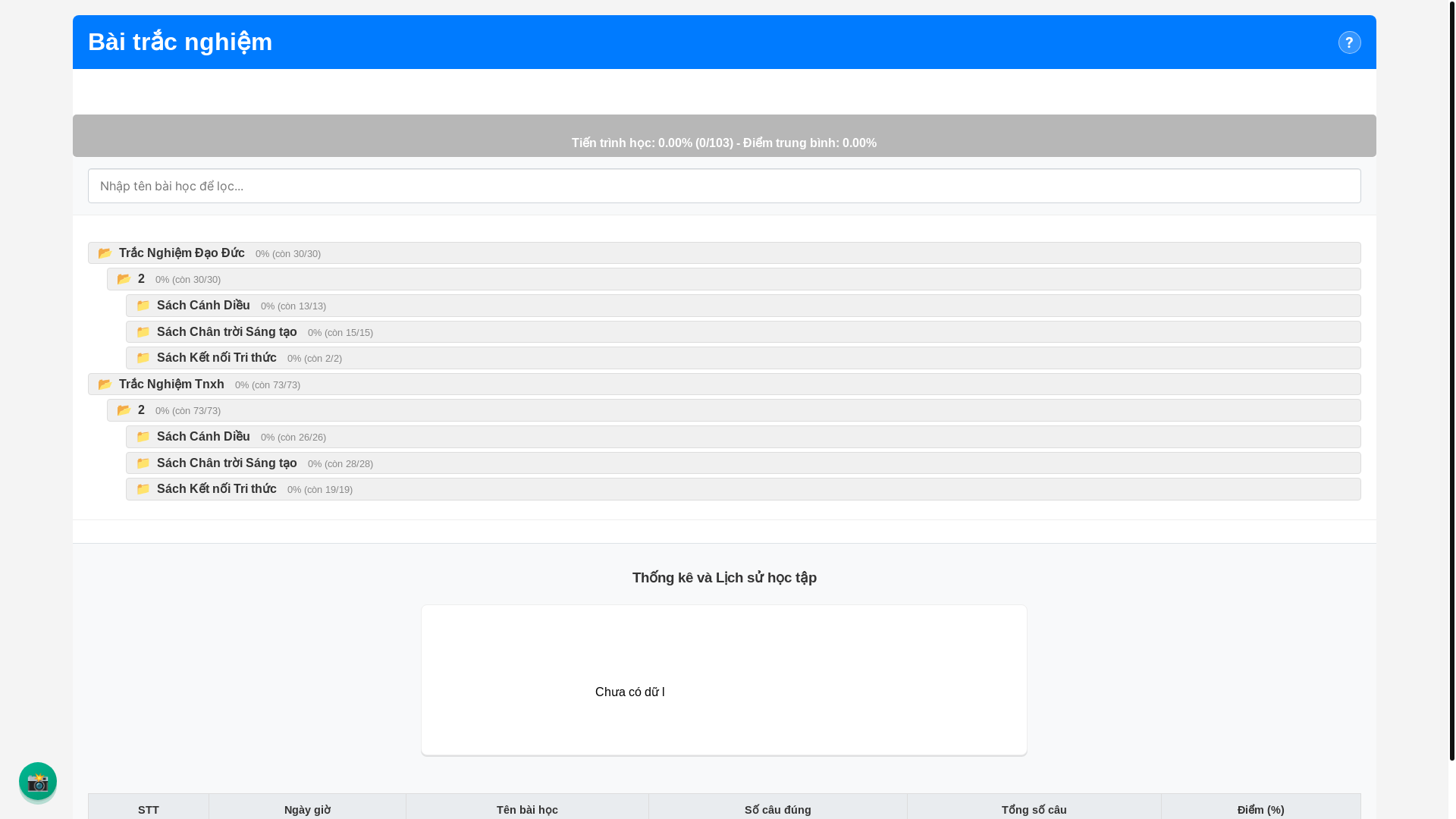Collapse folder 2 with 30/30 remaining
1456x819 pixels.
pos(733,279)
